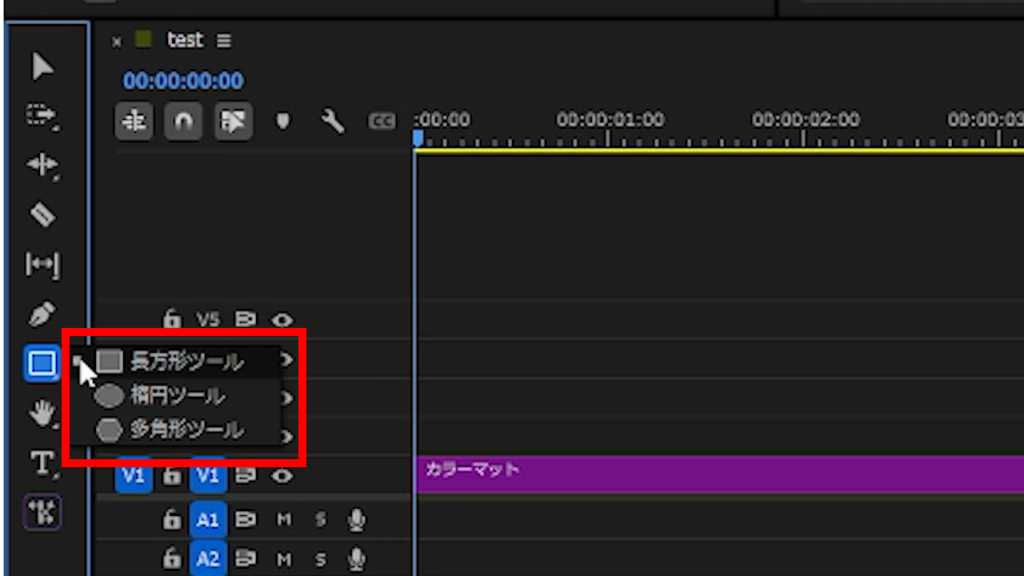Image resolution: width=1024 pixels, height=576 pixels.
Task: Toggle A2 track lock
Action: 172,559
